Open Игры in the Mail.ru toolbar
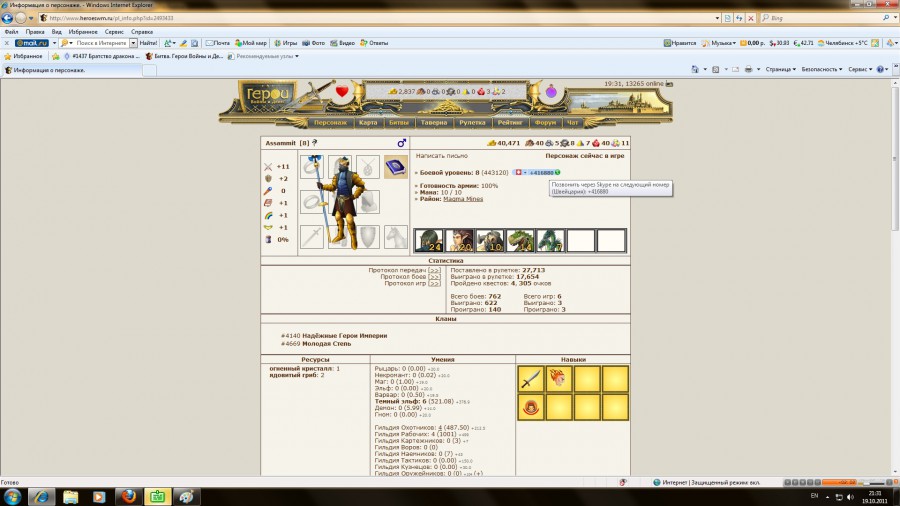 (x=285, y=43)
